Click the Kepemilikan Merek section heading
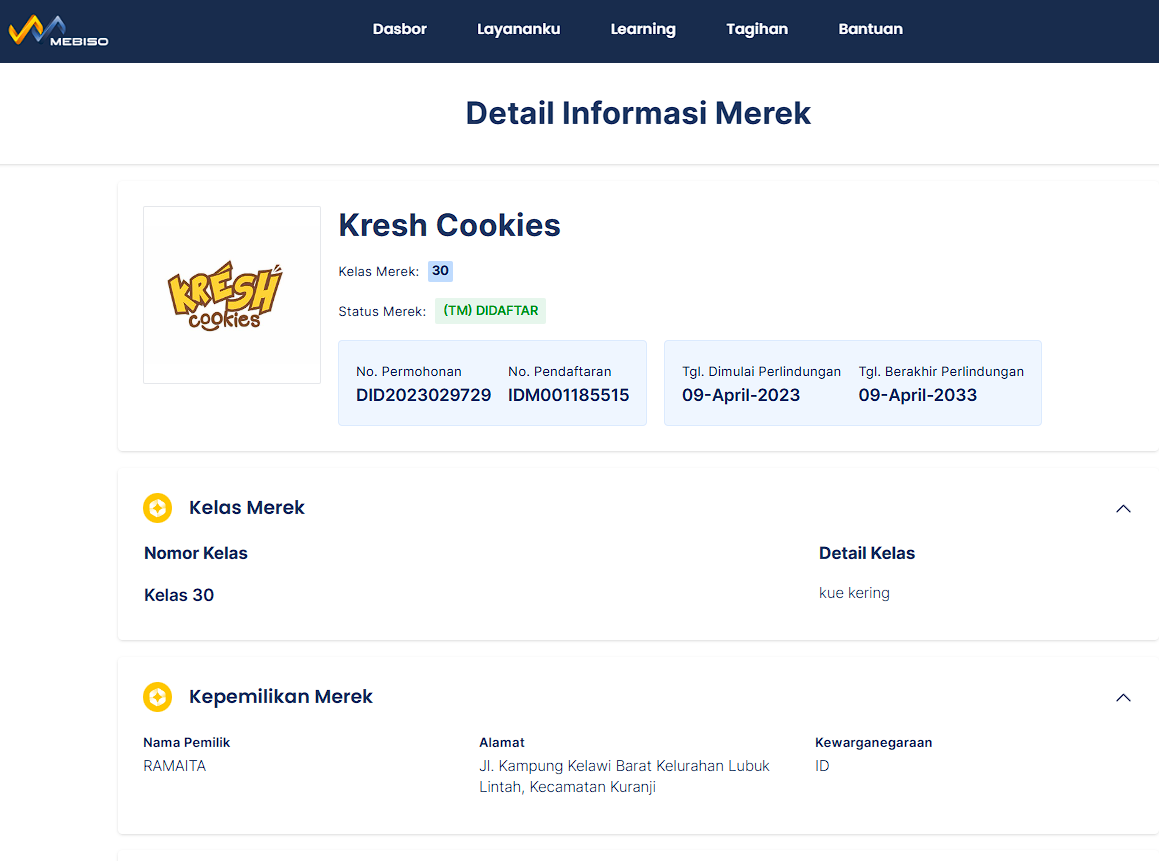This screenshot has width=1159, height=861. click(x=281, y=697)
